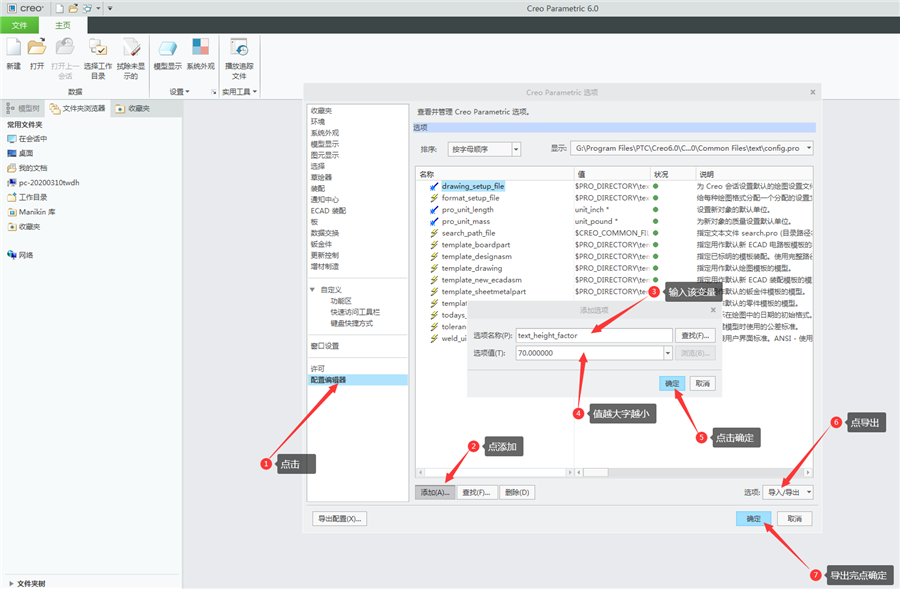This screenshot has height=589, width=900.
Task: Open the 模型显示 icon in ribbon
Action: [168, 47]
